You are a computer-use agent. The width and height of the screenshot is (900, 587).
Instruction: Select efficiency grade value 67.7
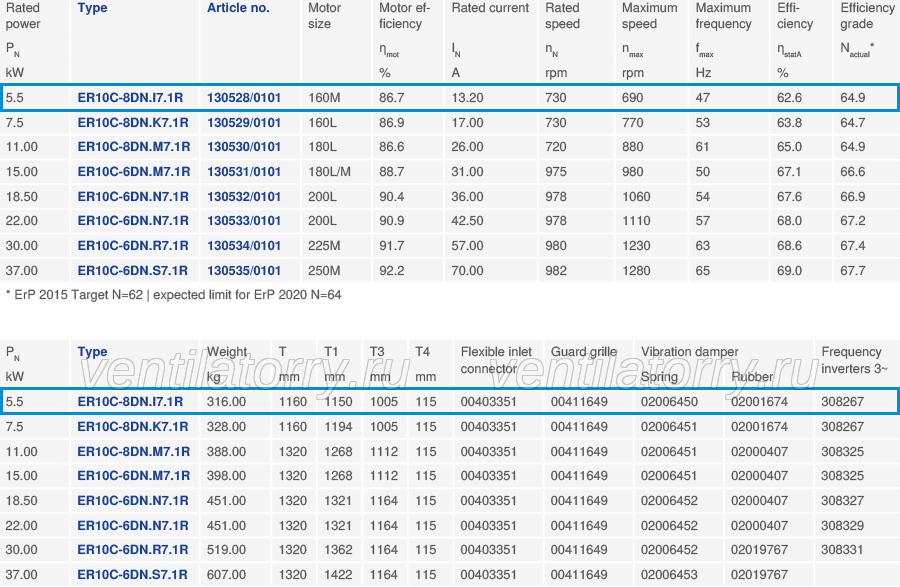click(853, 271)
